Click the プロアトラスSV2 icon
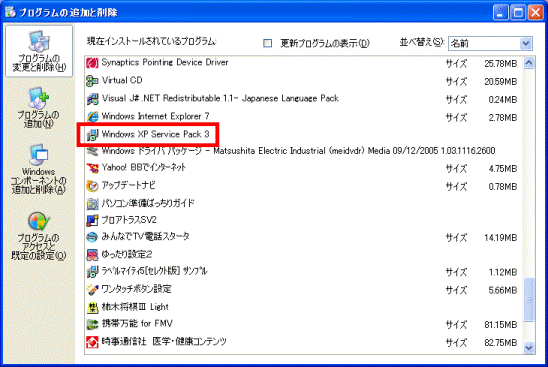The width and height of the screenshot is (548, 367). click(92, 220)
